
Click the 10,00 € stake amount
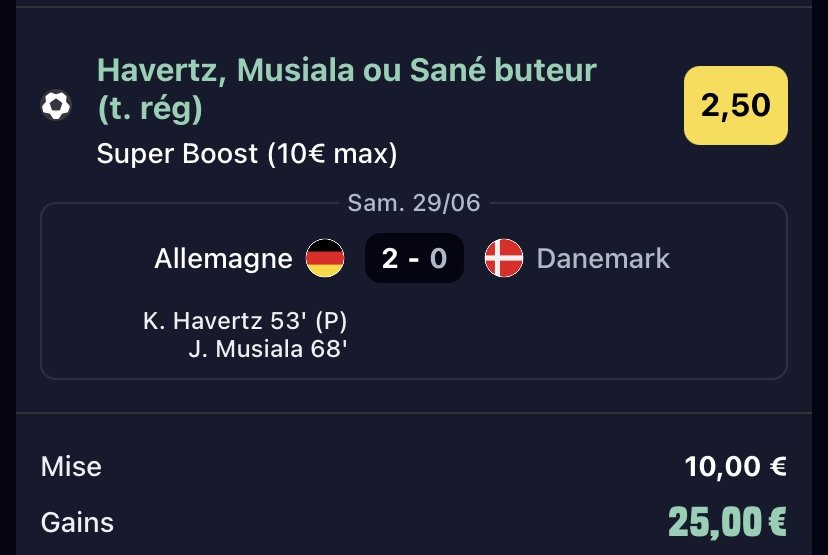(x=736, y=467)
